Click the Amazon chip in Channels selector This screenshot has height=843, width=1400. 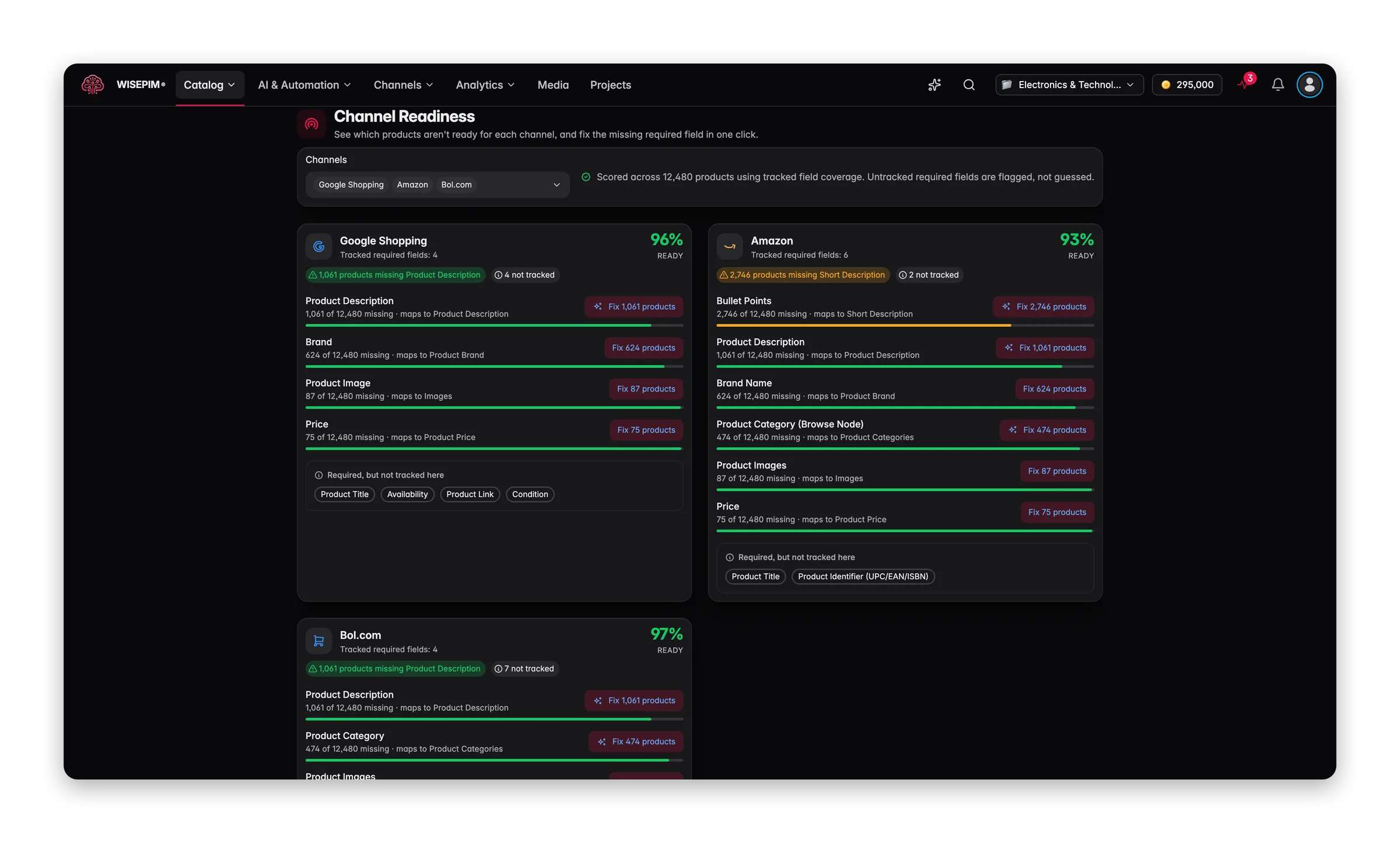click(412, 184)
